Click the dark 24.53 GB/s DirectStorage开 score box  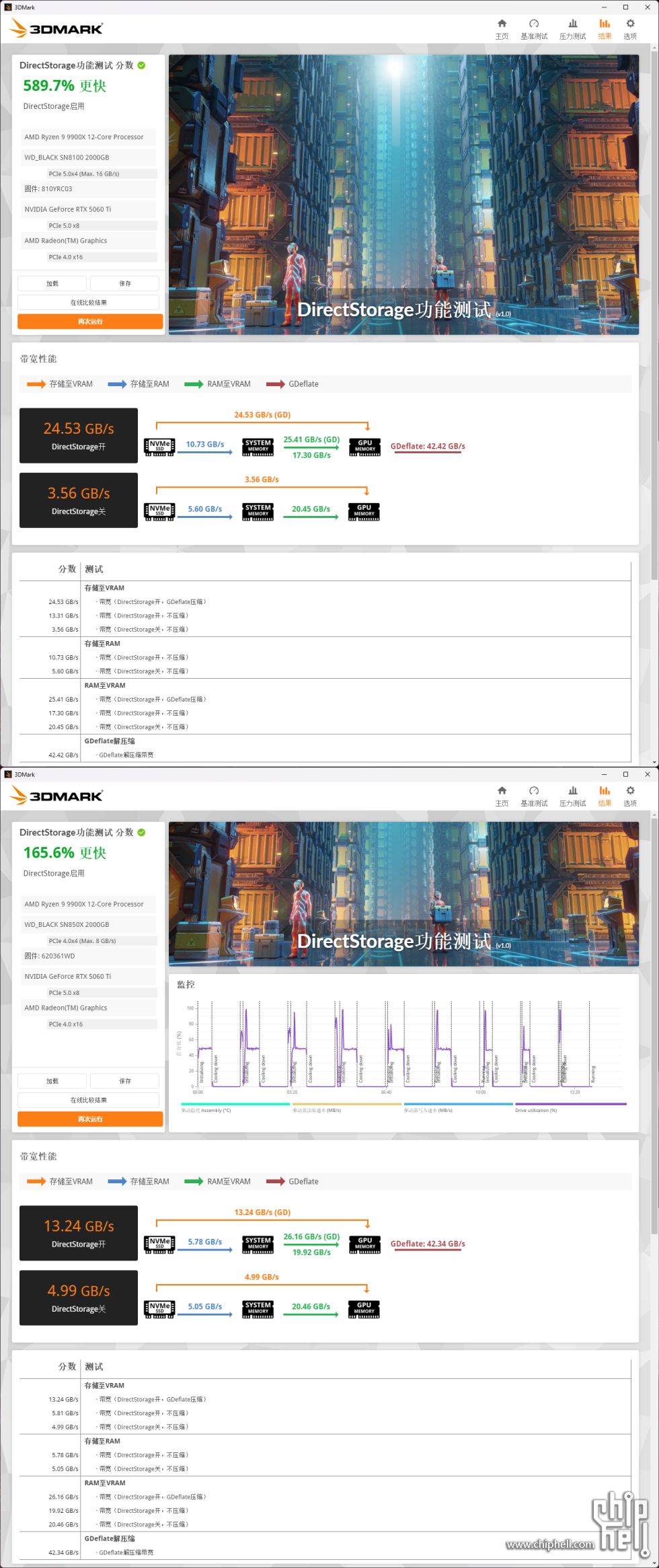tap(79, 436)
